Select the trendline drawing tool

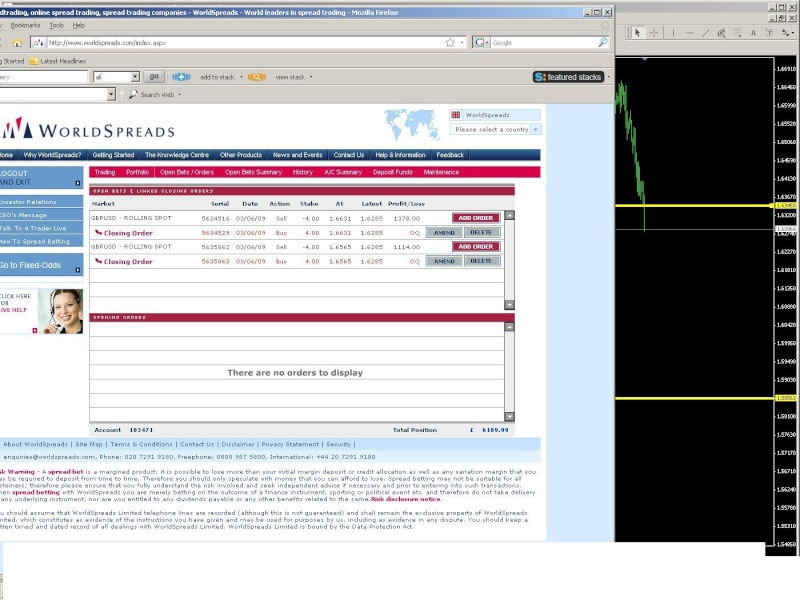coord(705,33)
